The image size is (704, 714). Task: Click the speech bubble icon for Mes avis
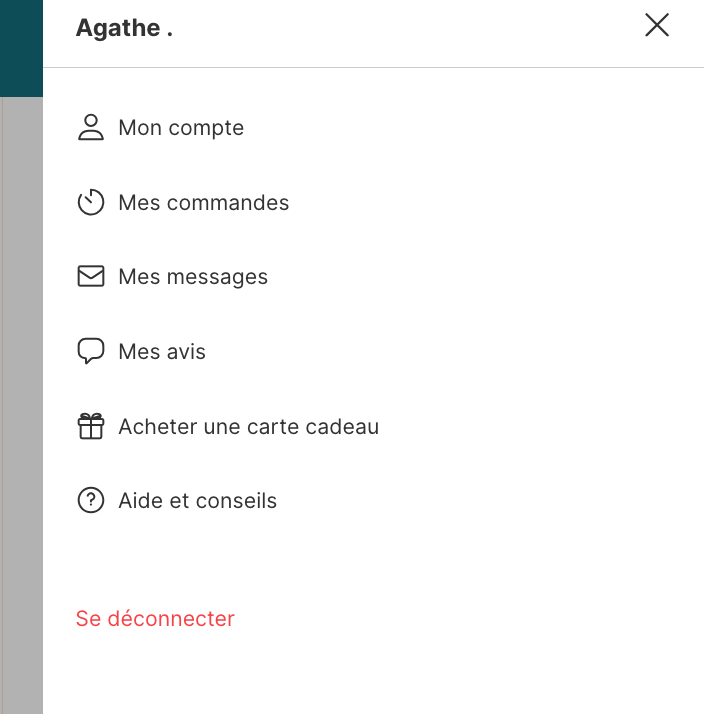click(x=91, y=352)
